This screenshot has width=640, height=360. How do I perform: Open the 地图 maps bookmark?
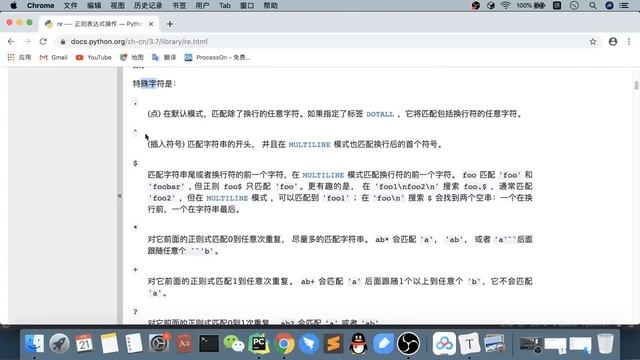click(x=131, y=58)
